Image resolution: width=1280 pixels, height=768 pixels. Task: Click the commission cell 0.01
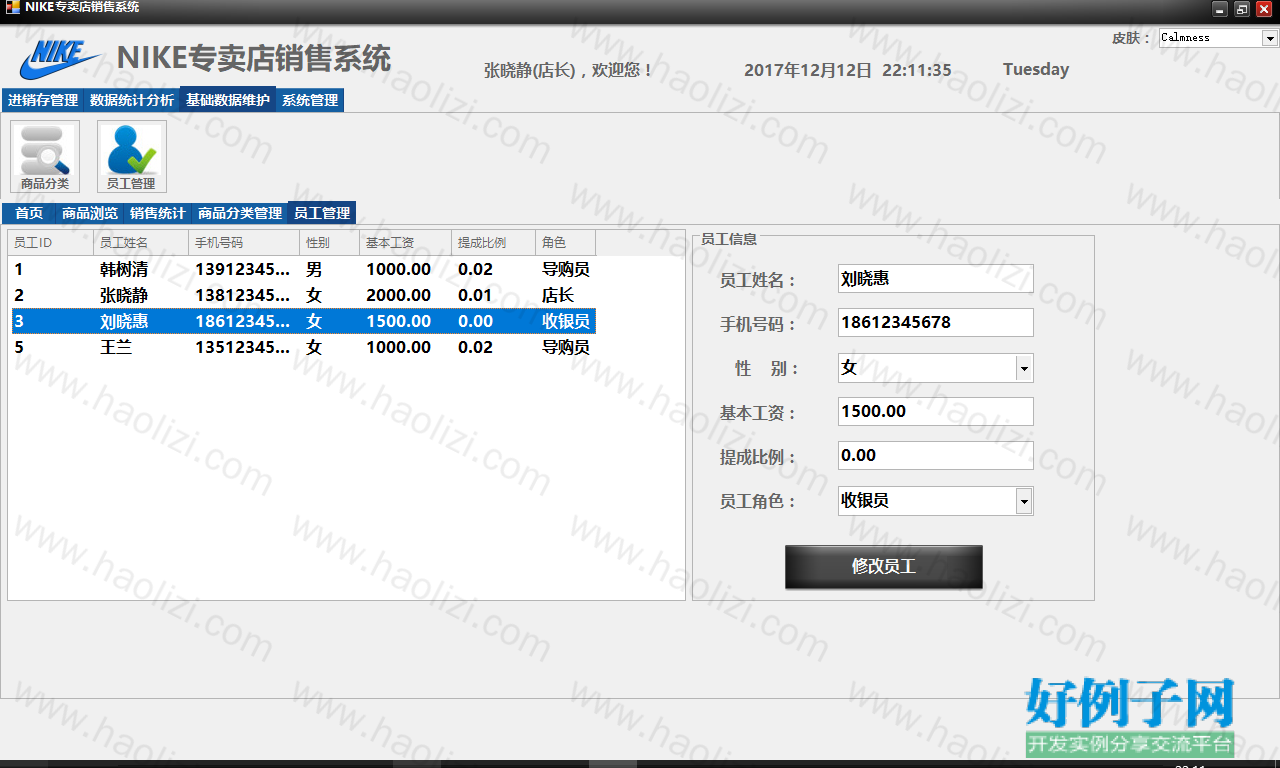click(475, 296)
